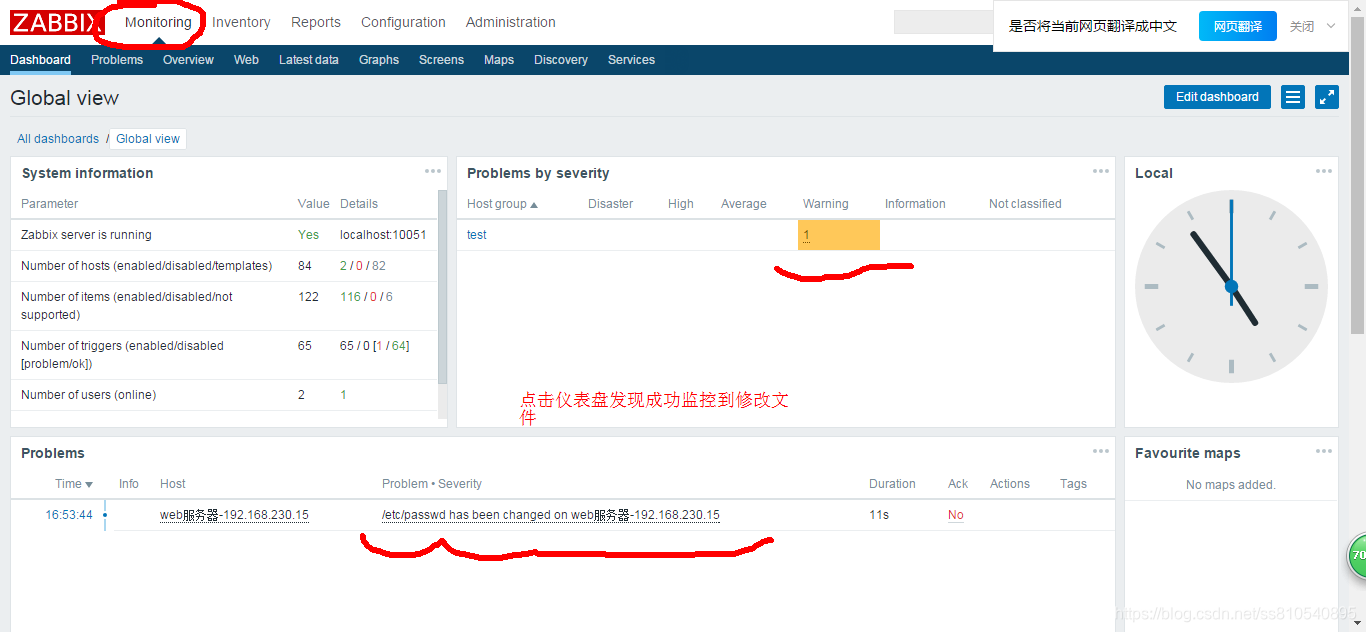The width and height of the screenshot is (1366, 632).
Task: Open the 16:53:44 problem time link
Action: 69,515
